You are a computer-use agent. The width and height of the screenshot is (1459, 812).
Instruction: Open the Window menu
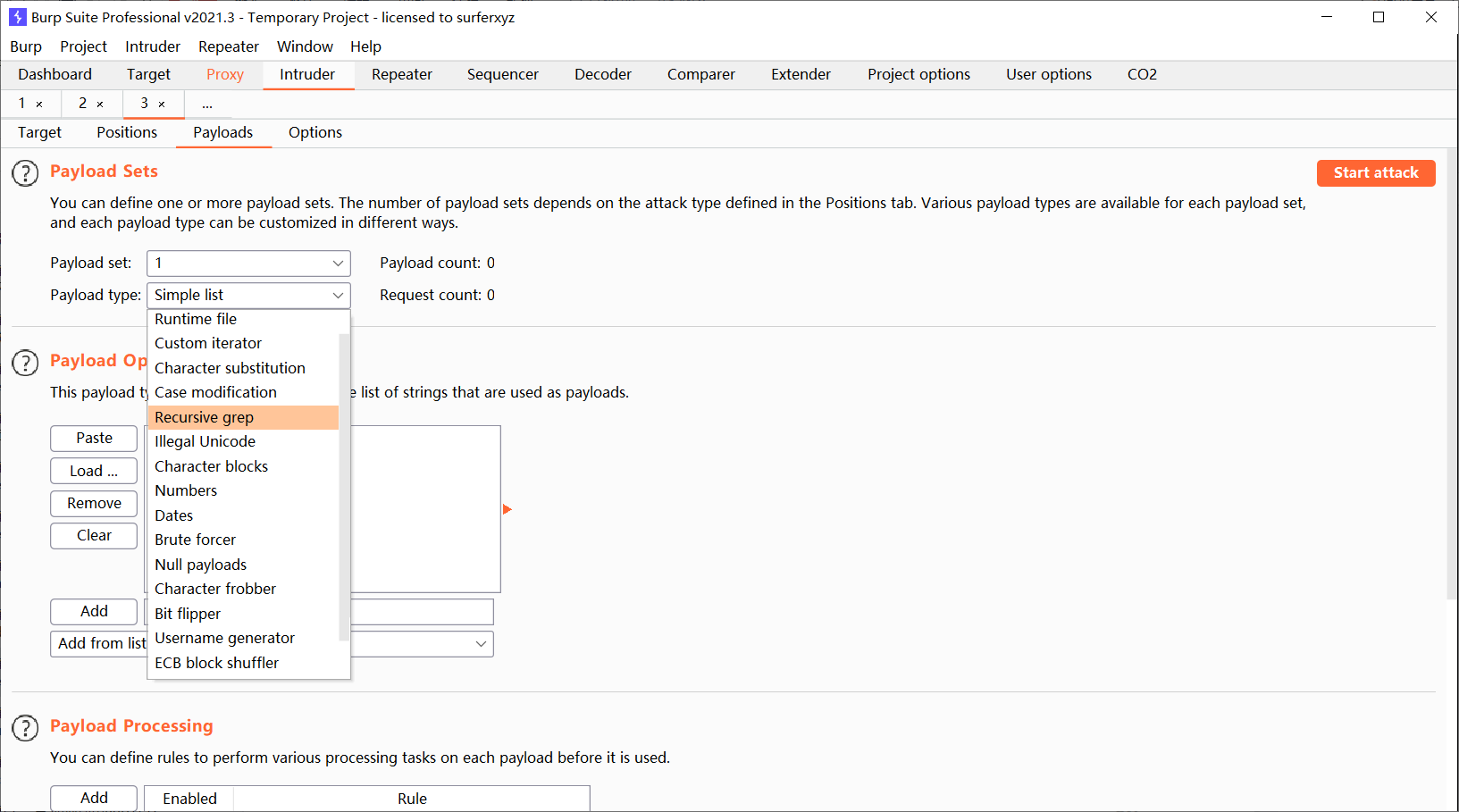pos(305,46)
